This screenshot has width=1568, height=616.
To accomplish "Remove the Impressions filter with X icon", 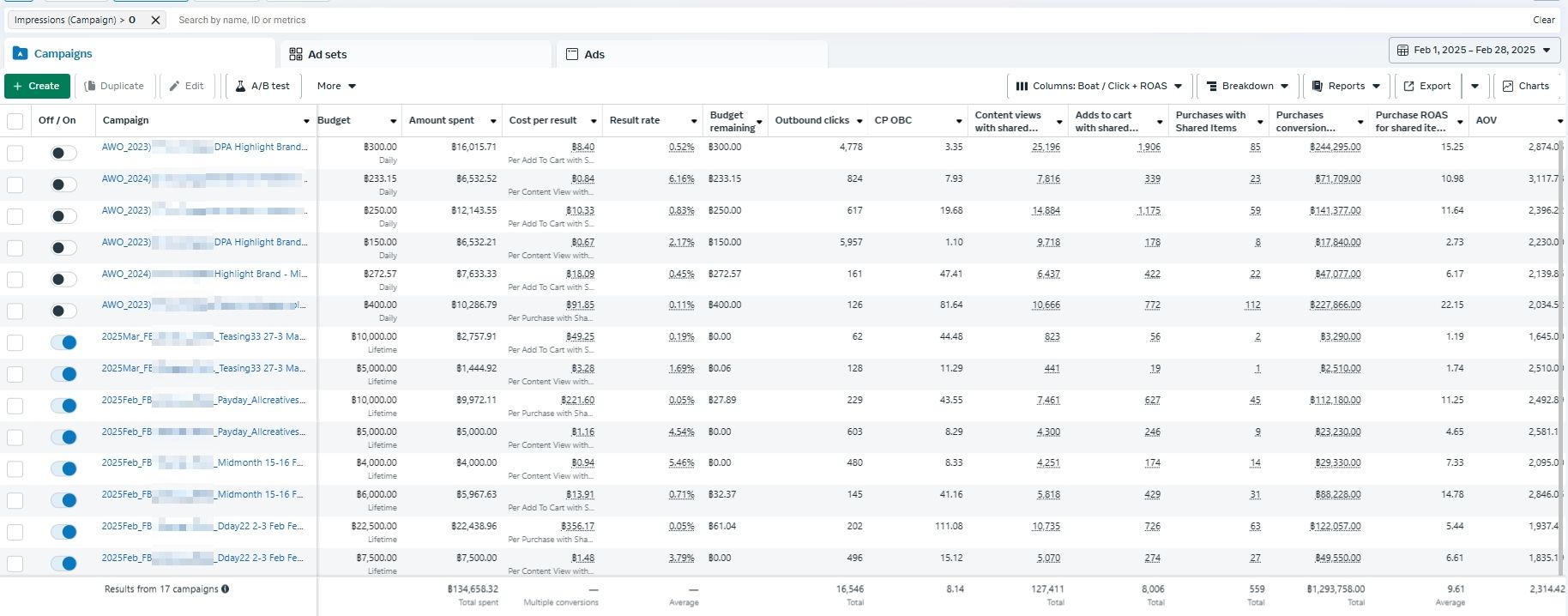I will click(155, 20).
